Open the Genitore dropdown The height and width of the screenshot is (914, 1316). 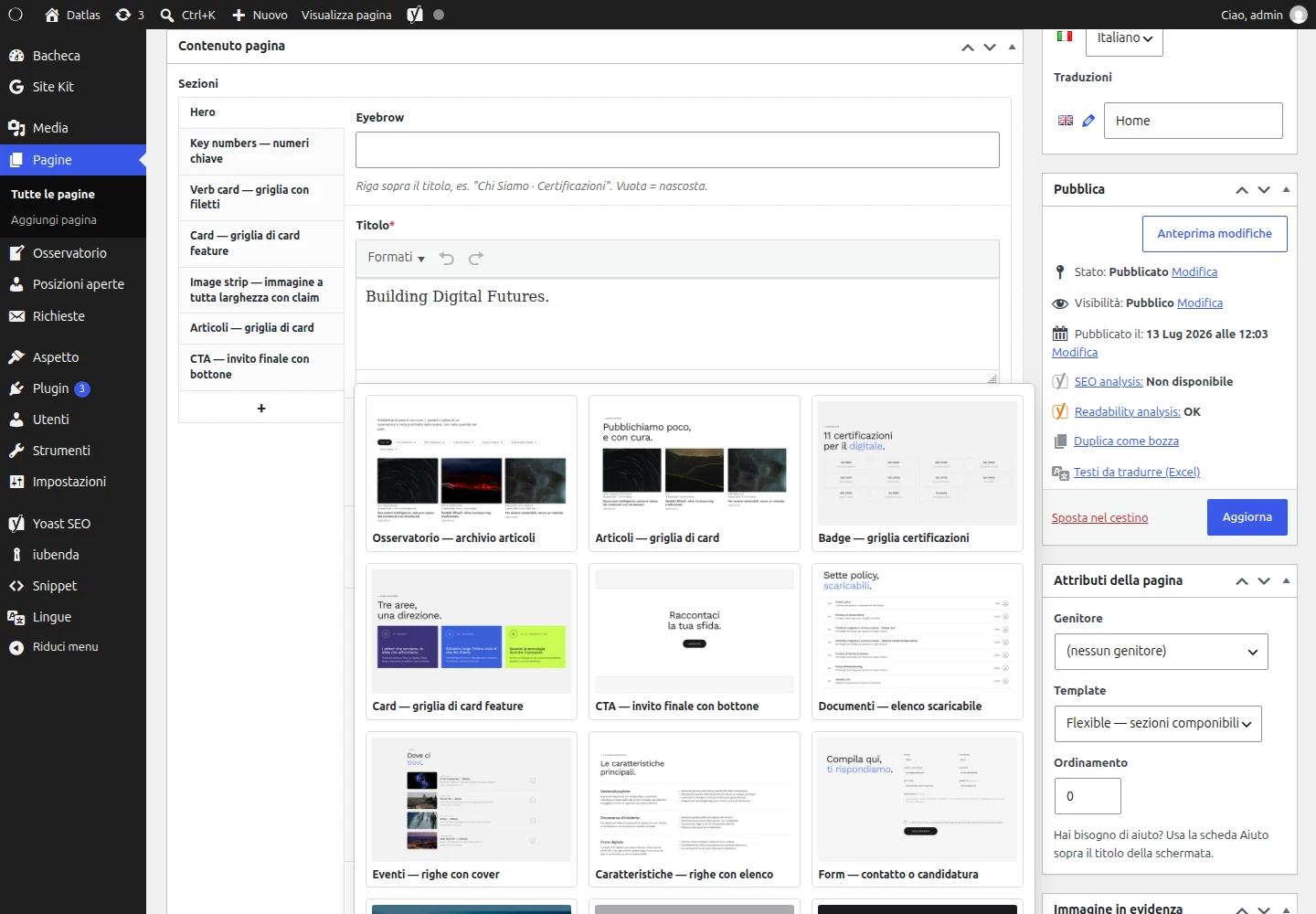pos(1161,652)
